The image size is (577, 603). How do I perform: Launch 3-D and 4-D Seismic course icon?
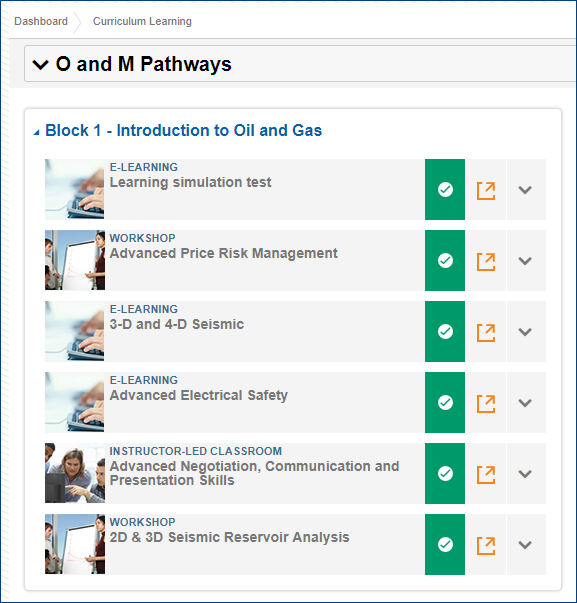(x=486, y=333)
